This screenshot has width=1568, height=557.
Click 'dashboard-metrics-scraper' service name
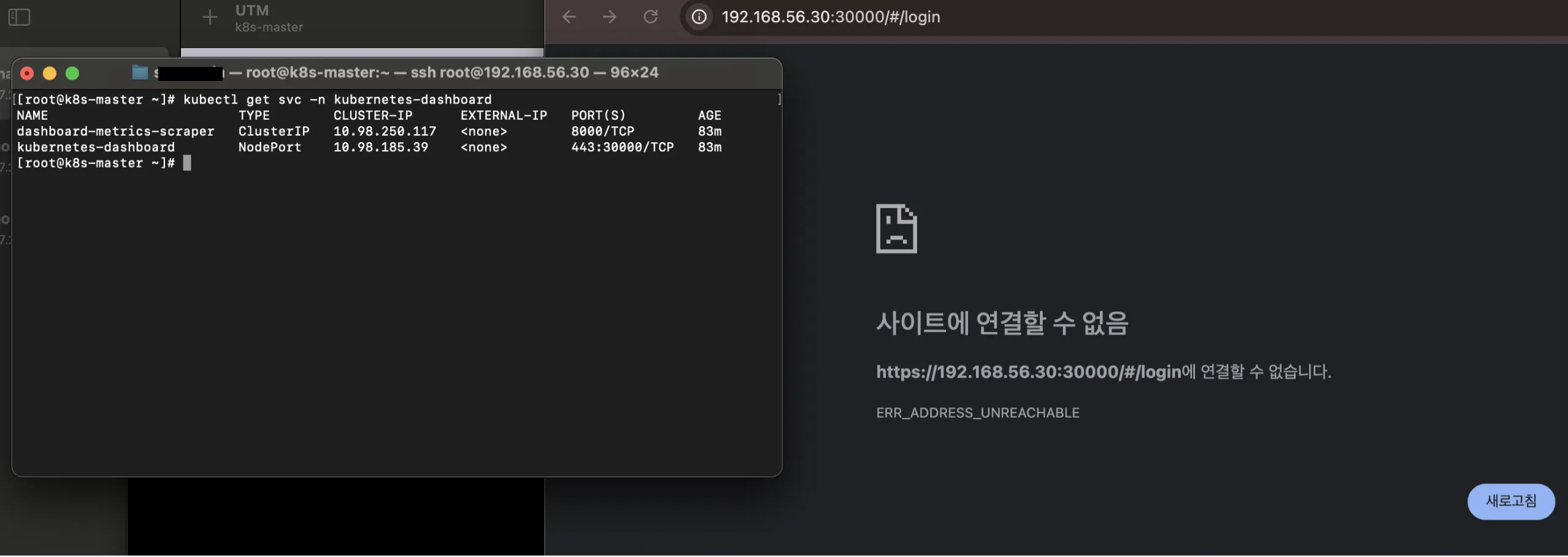coord(115,131)
